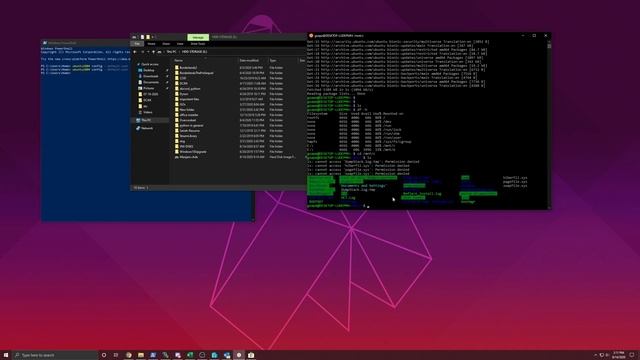Screen dimensions: 640x360
Task: Expand Quick access in the sidebar
Action: click(x=148, y=64)
